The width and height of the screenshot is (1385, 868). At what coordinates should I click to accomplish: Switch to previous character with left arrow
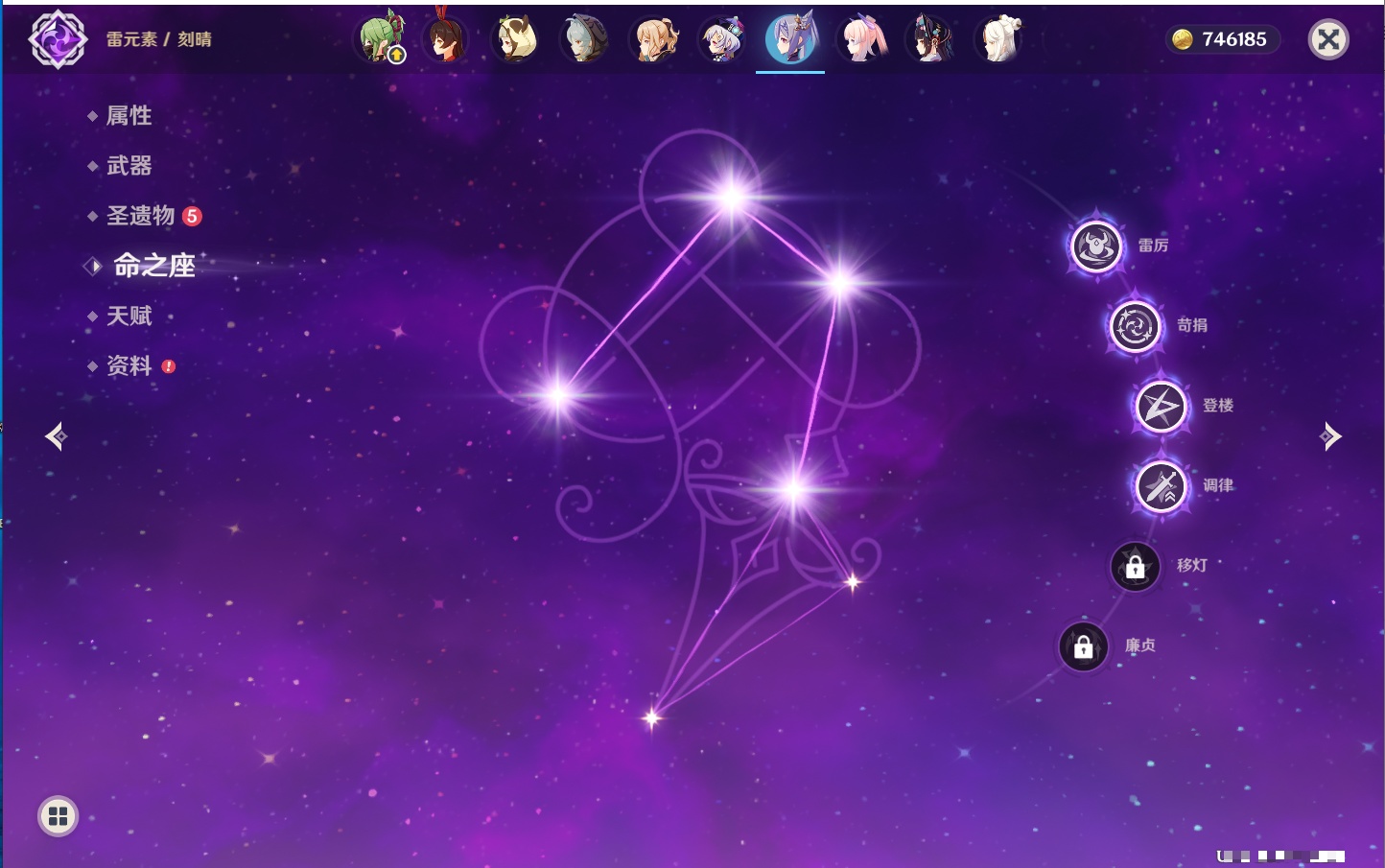click(56, 436)
